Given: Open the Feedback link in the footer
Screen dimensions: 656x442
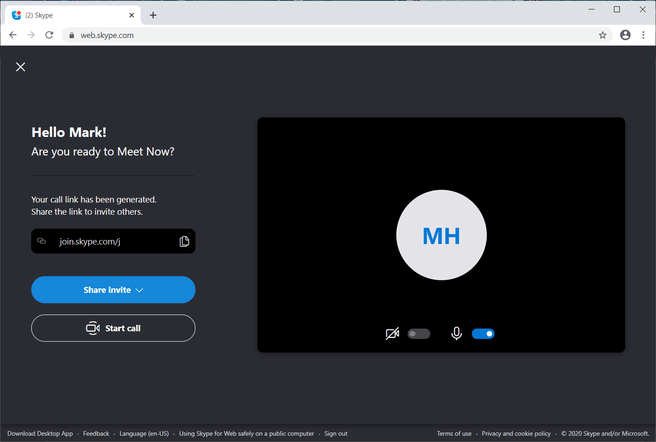Looking at the screenshot, I should [96, 434].
